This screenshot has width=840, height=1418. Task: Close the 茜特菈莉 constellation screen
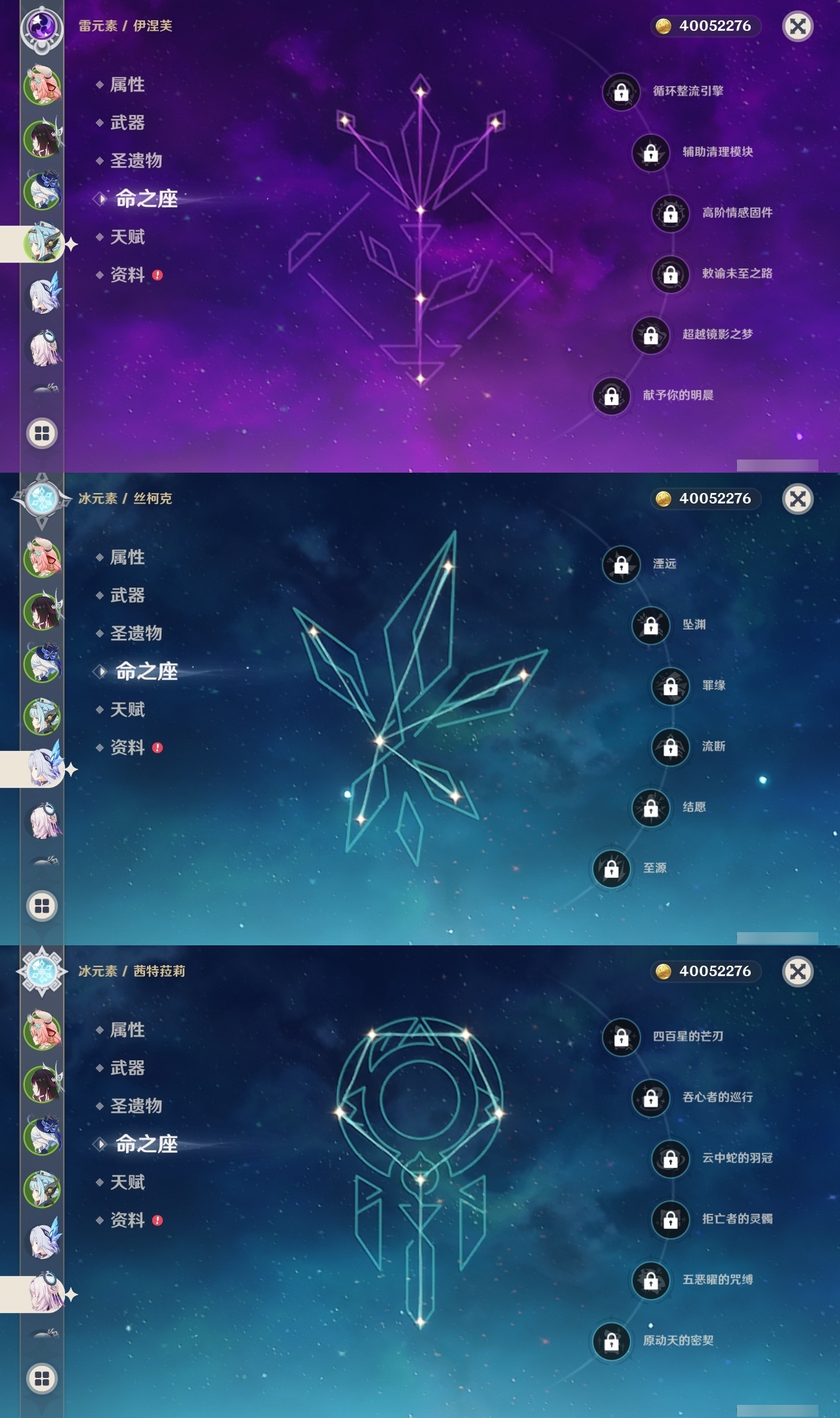(798, 972)
